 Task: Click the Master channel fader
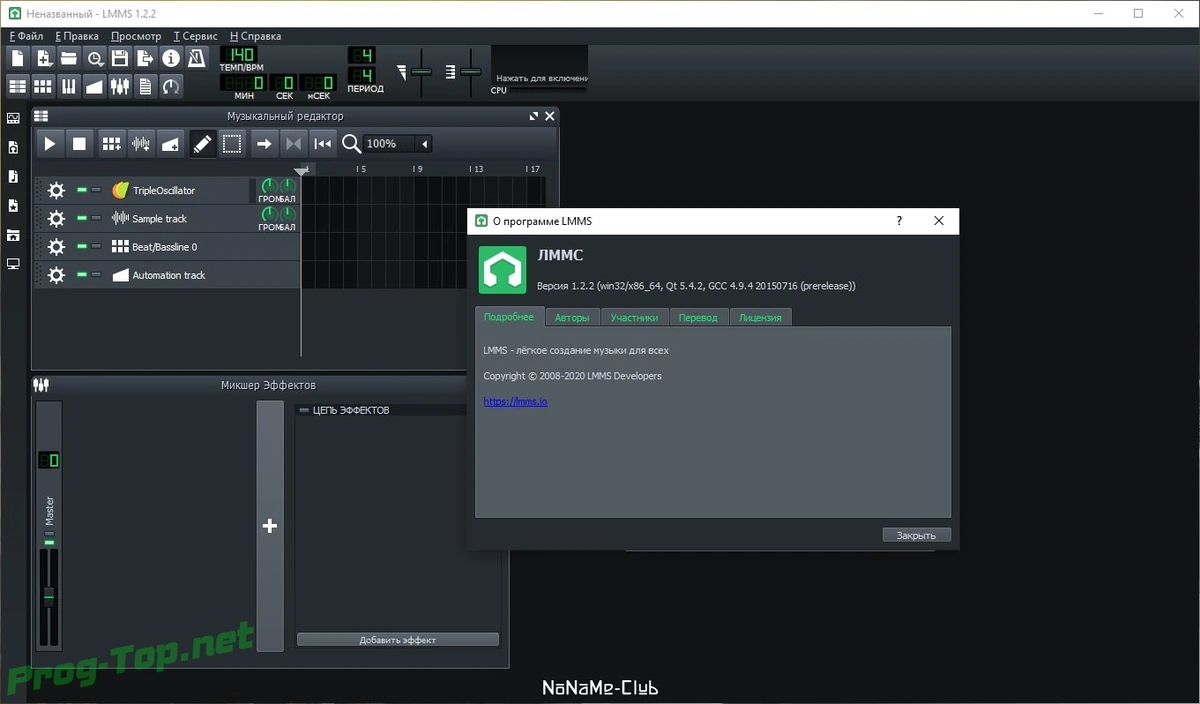(48, 597)
